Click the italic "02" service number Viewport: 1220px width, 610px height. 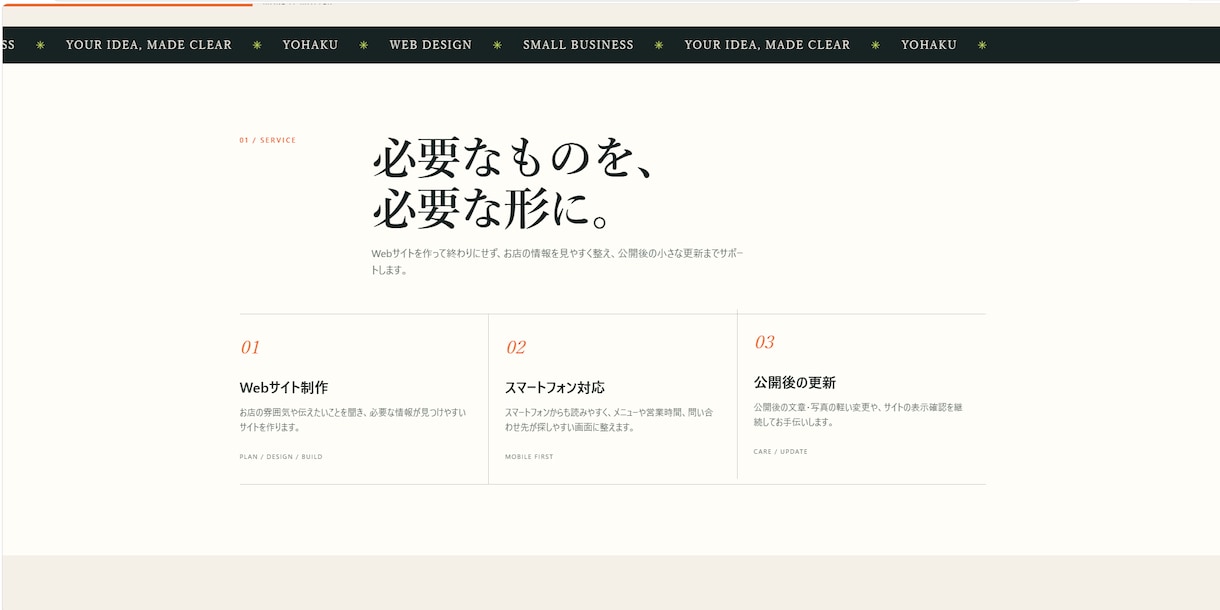(515, 347)
